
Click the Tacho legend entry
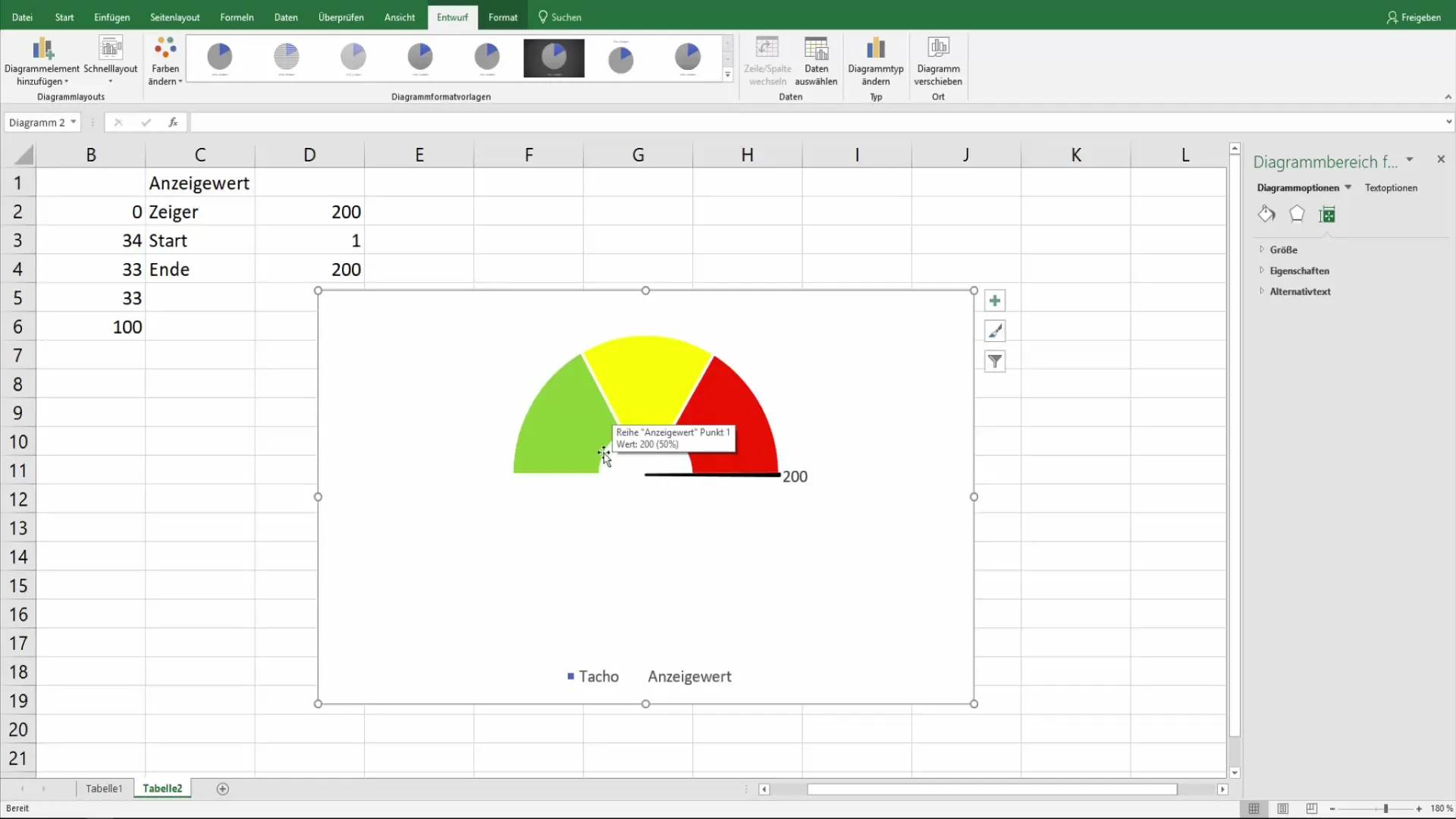[x=593, y=676]
